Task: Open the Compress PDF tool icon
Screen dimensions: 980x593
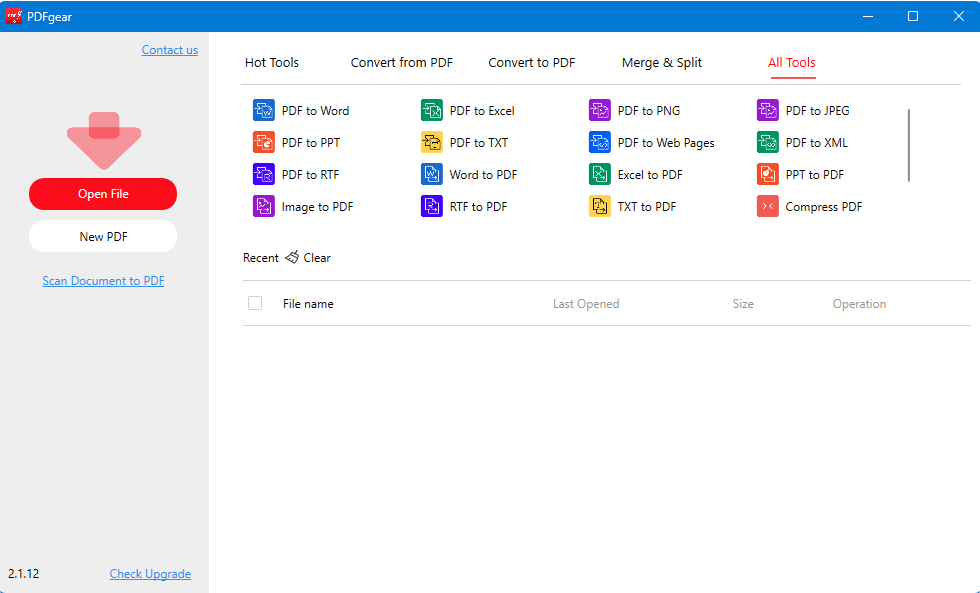Action: [768, 207]
